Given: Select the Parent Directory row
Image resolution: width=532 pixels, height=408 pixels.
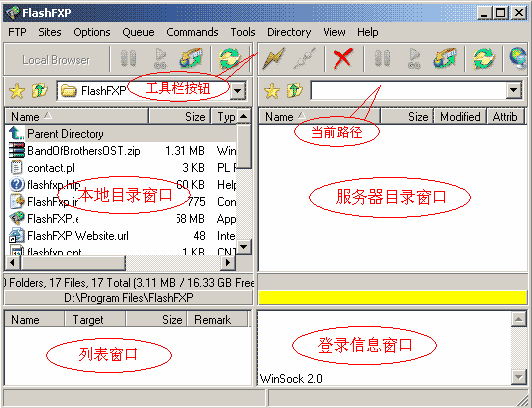Looking at the screenshot, I should pyautogui.click(x=121, y=133).
